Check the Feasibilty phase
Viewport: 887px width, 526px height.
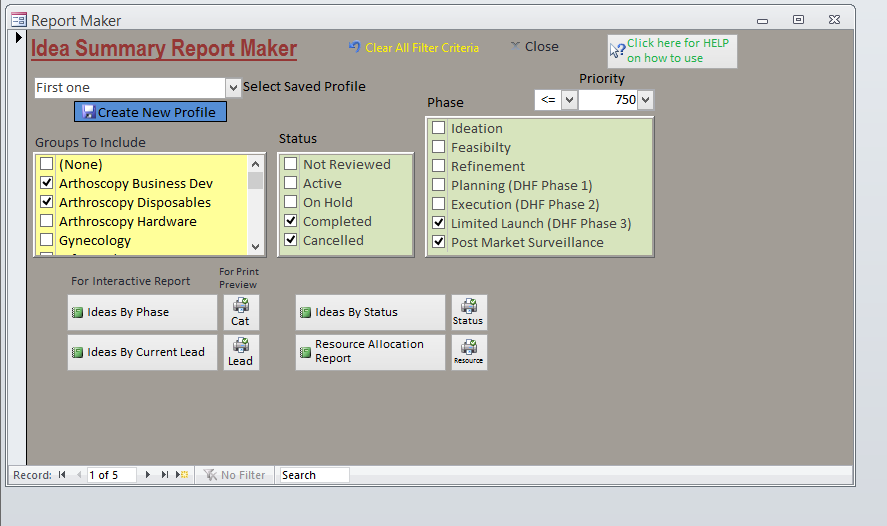coord(438,147)
